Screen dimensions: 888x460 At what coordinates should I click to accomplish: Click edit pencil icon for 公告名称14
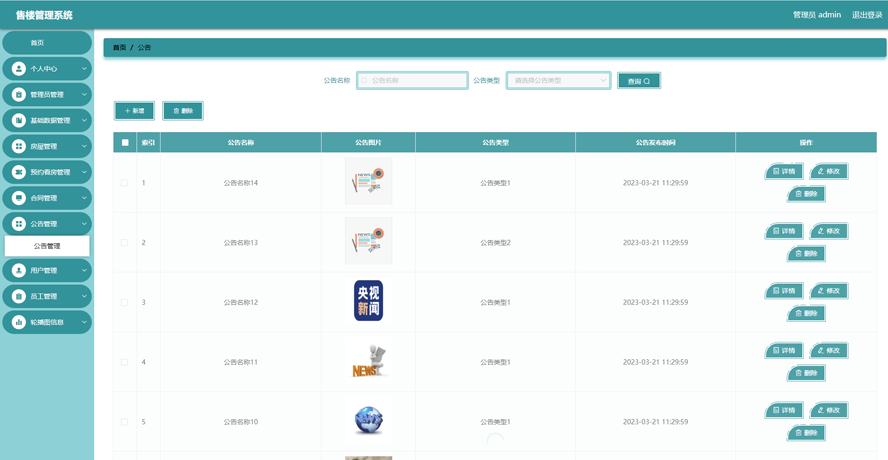(821, 171)
